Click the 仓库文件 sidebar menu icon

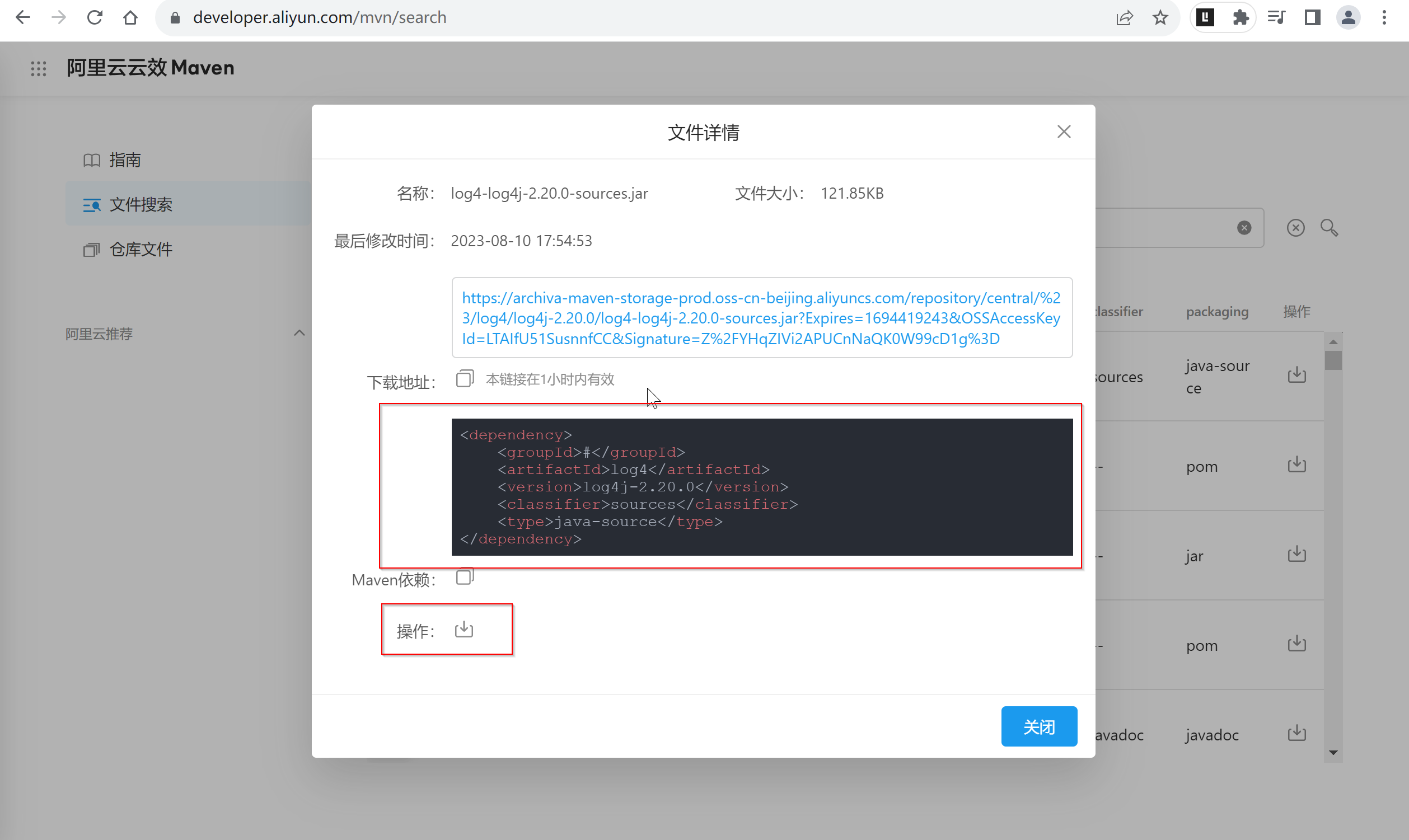[89, 250]
